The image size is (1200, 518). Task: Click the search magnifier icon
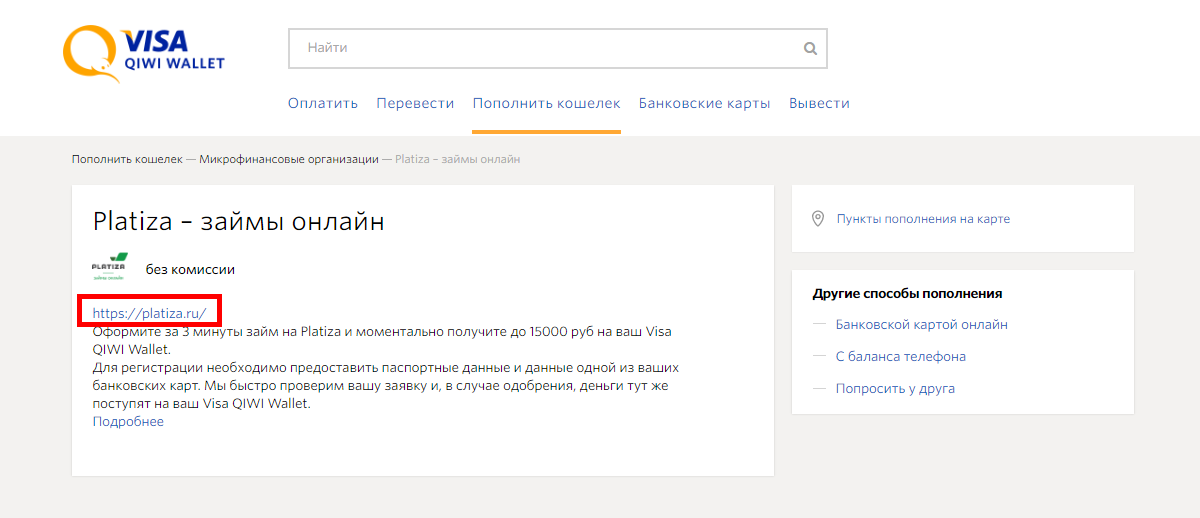pos(810,48)
